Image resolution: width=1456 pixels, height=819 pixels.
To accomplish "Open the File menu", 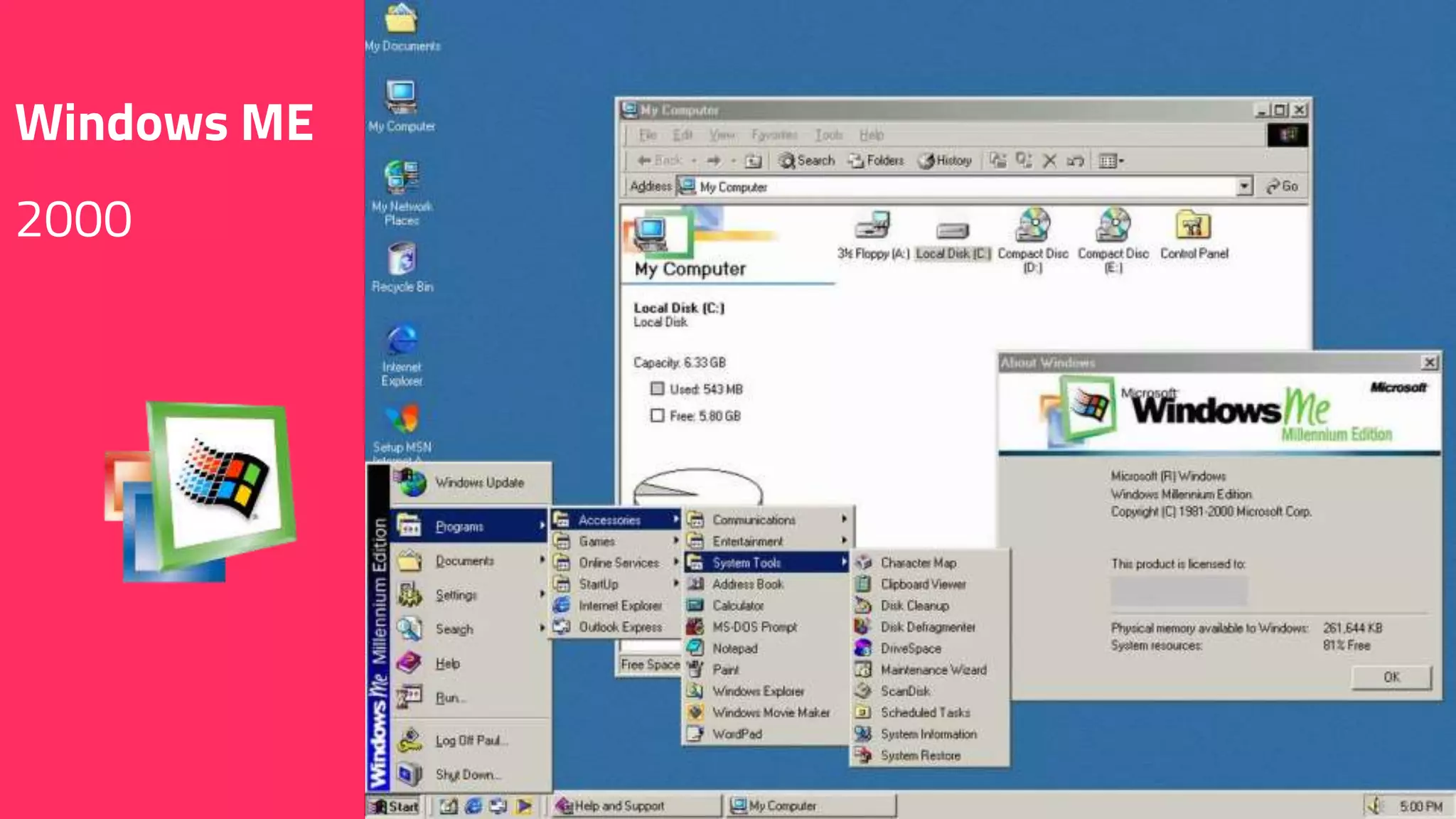I will coord(648,135).
